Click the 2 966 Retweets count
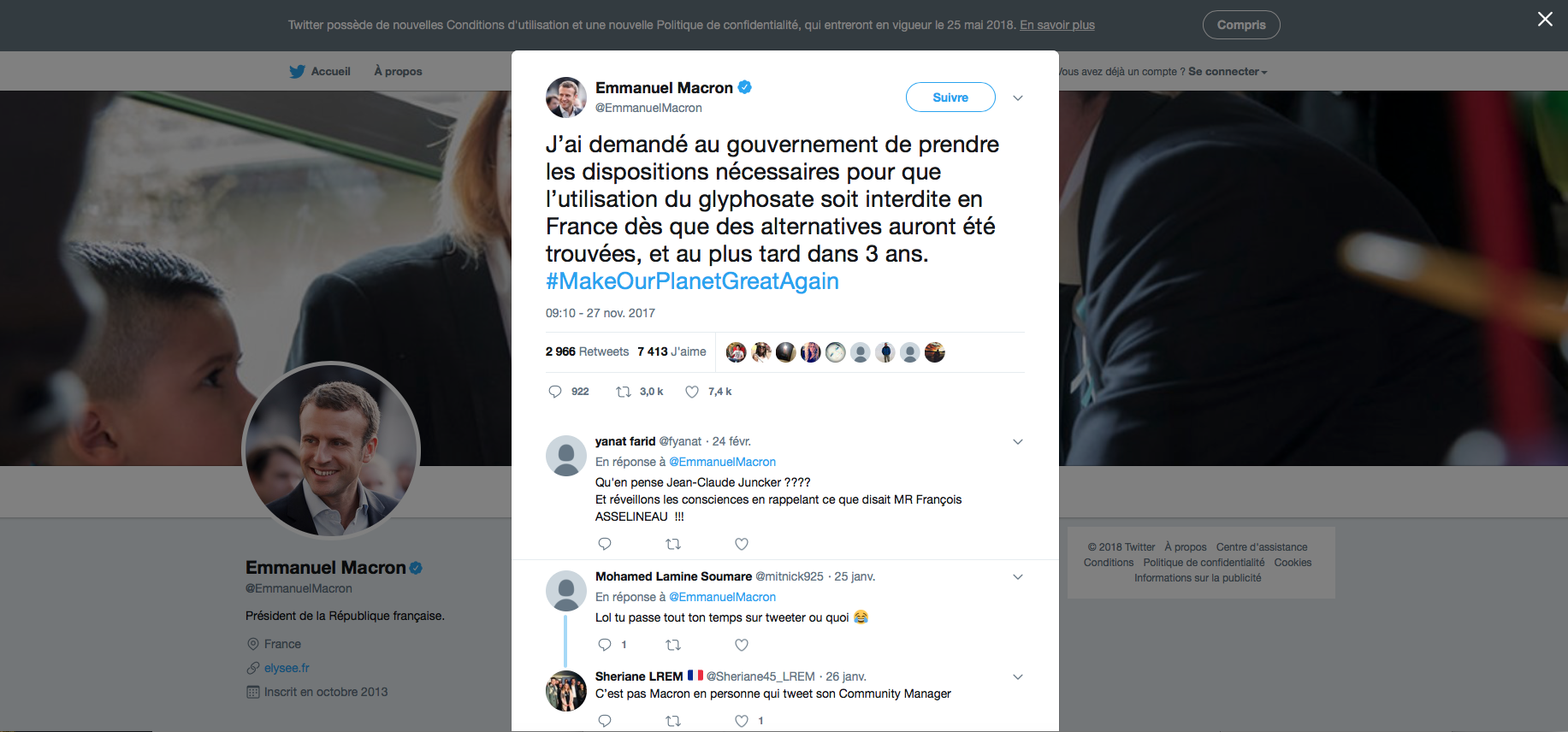Screen dimensions: 1568x732 (587, 351)
